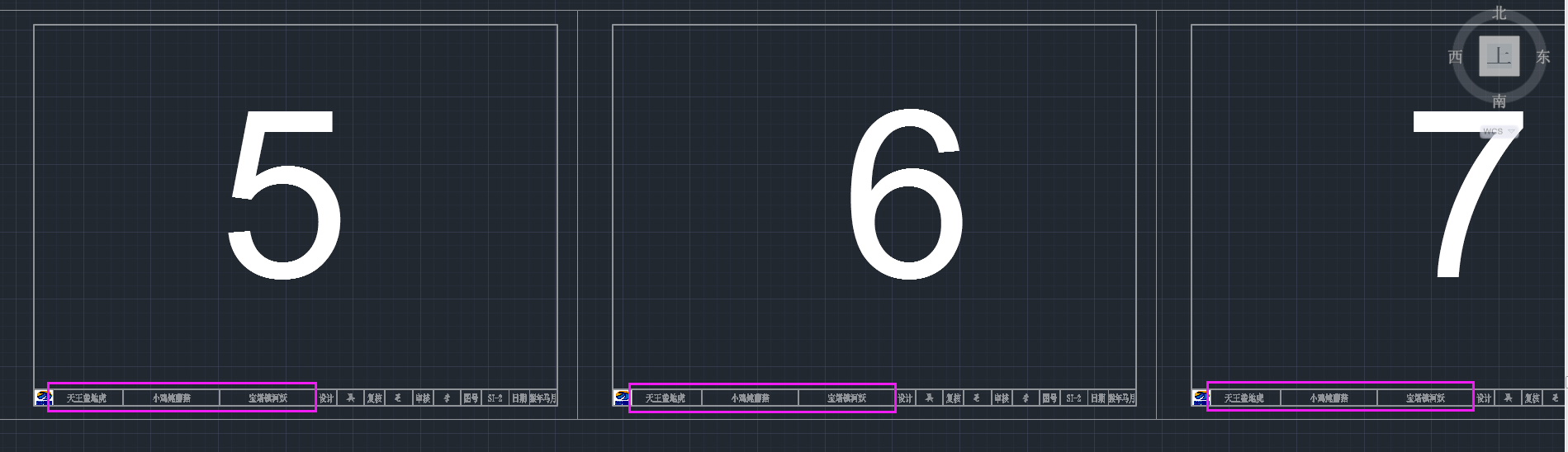This screenshot has height=452, width=1568.
Task: Click 毛 reviewer name in sheet 5
Action: (x=398, y=398)
